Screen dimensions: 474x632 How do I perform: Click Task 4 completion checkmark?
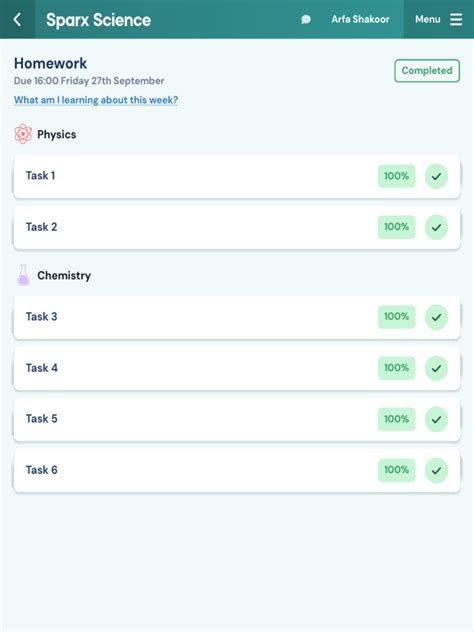click(436, 368)
